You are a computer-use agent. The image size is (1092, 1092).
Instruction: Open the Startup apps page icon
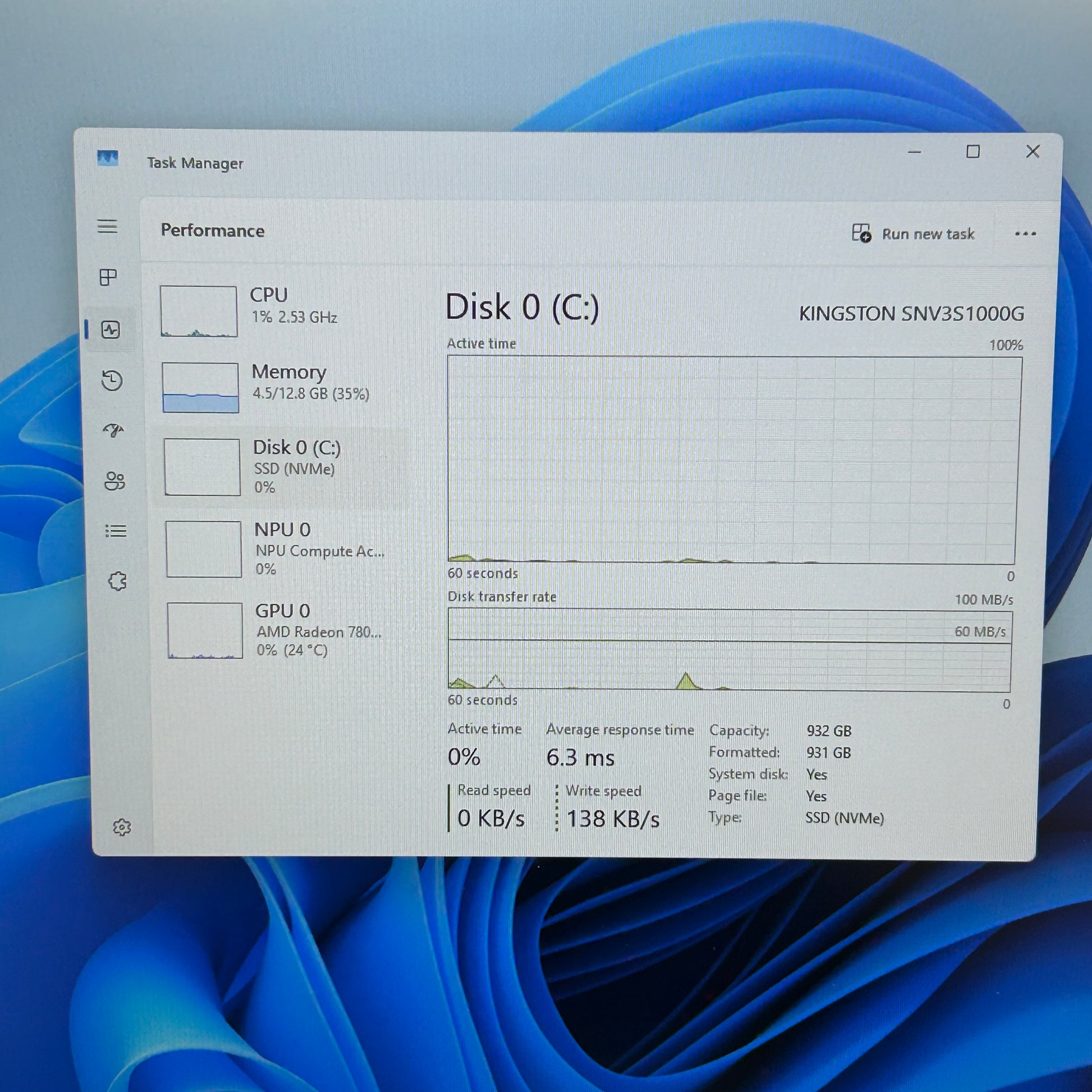pyautogui.click(x=113, y=431)
